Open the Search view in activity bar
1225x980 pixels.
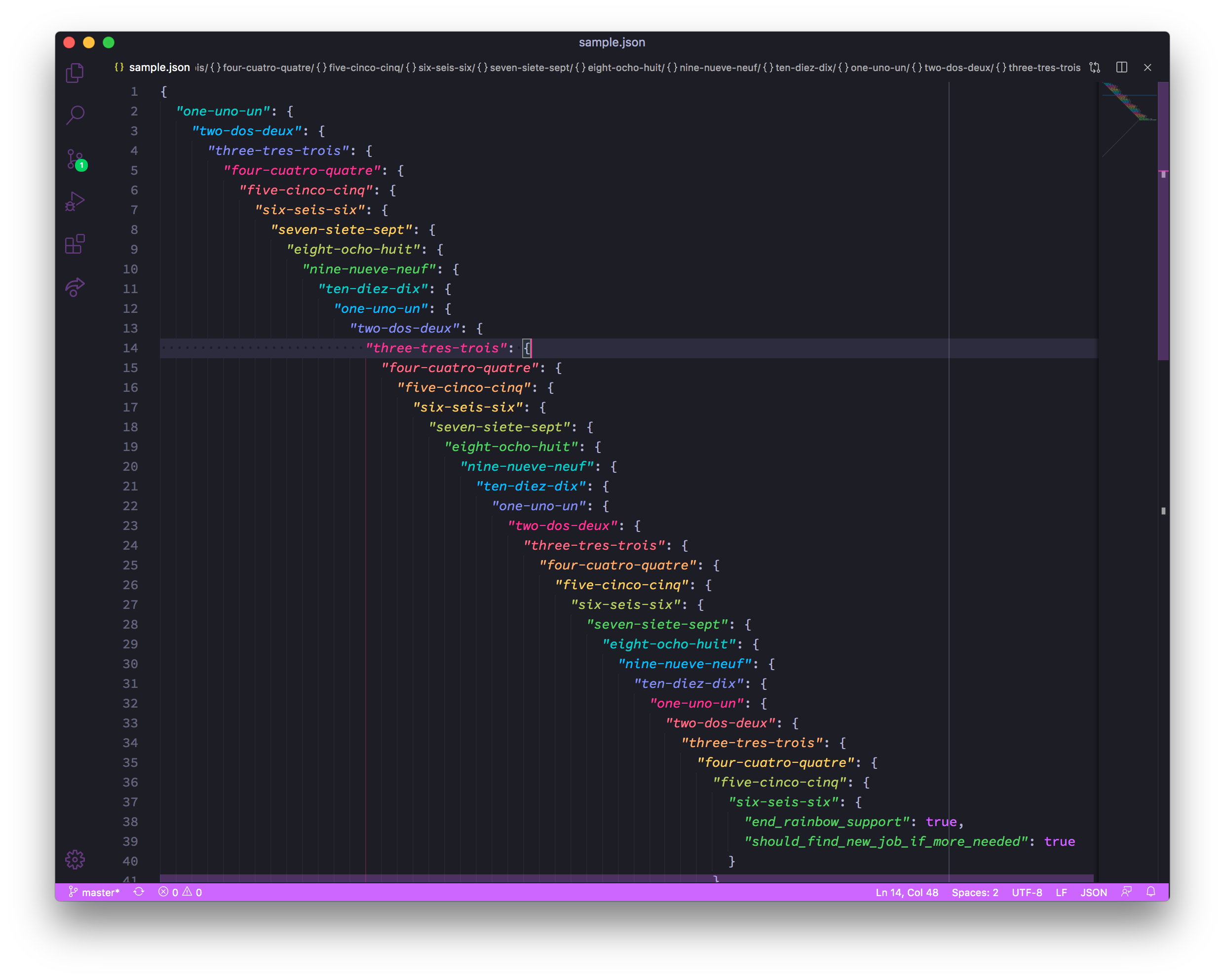(x=75, y=115)
